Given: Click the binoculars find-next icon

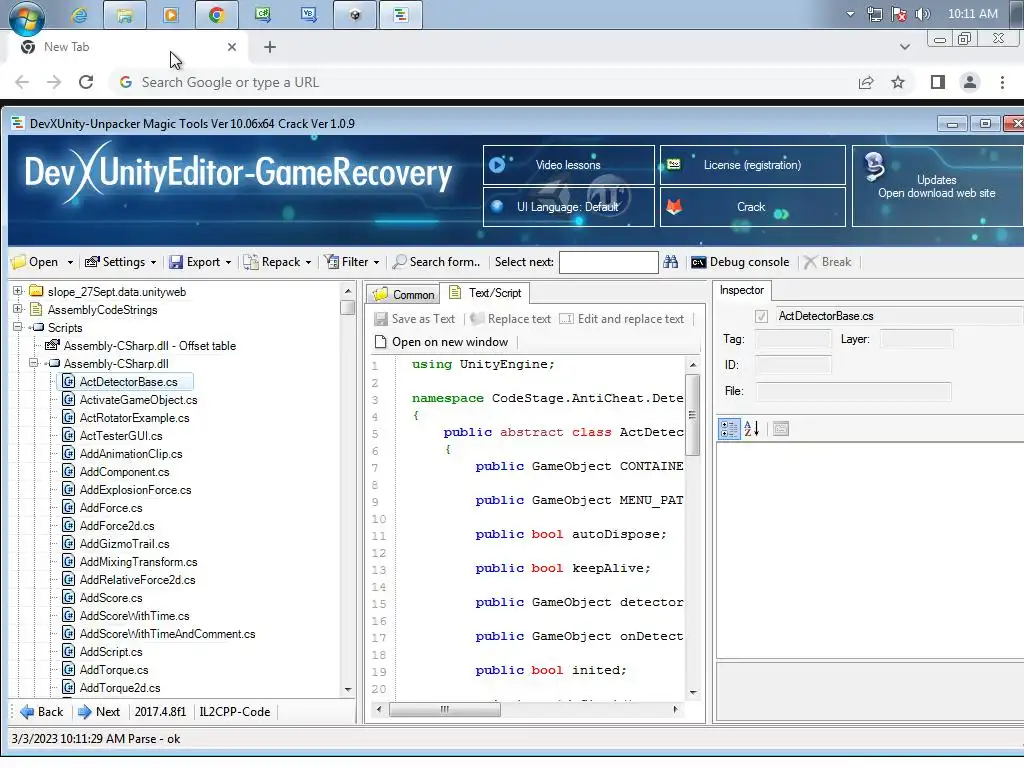Looking at the screenshot, I should (671, 262).
